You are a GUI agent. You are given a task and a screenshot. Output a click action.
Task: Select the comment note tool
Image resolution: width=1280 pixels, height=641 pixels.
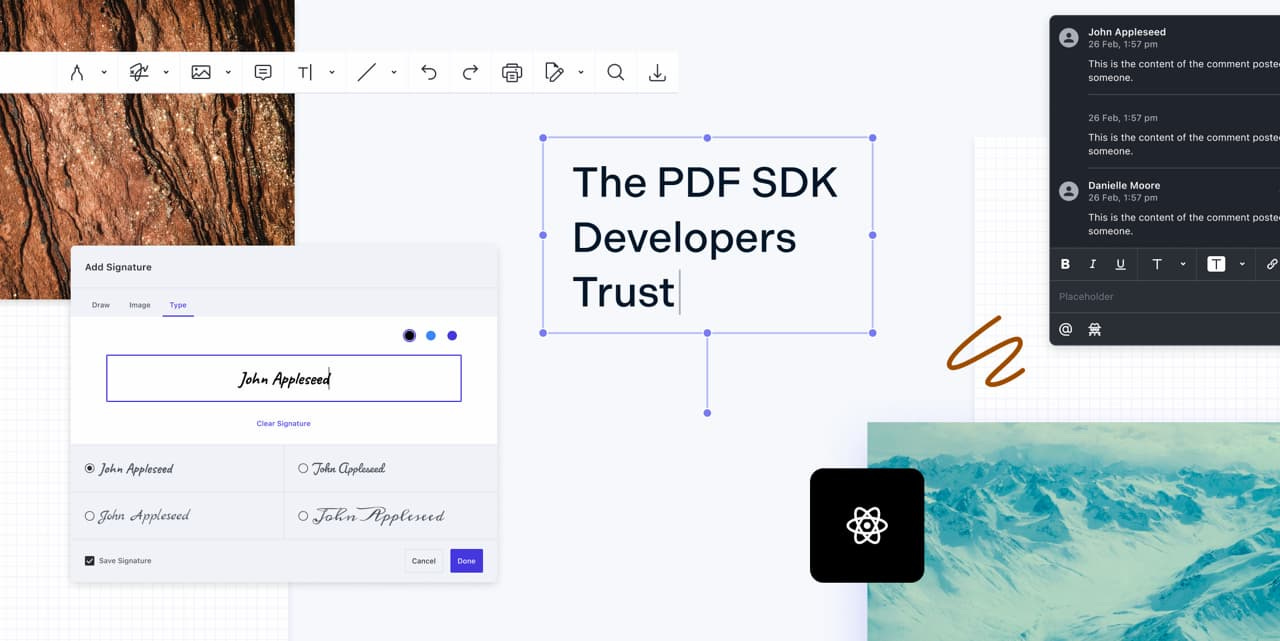point(263,72)
